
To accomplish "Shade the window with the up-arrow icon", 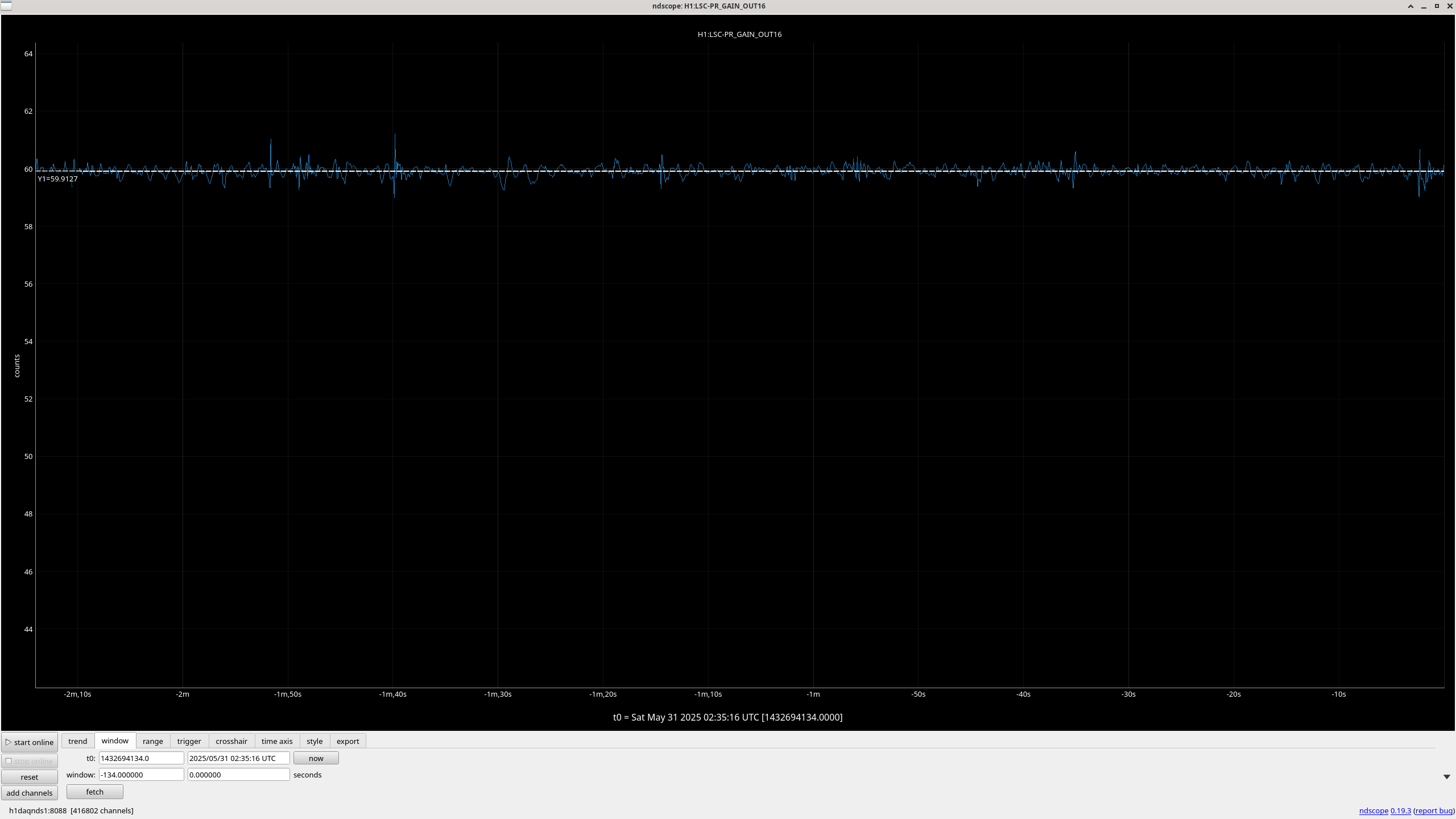I will [1410, 6].
